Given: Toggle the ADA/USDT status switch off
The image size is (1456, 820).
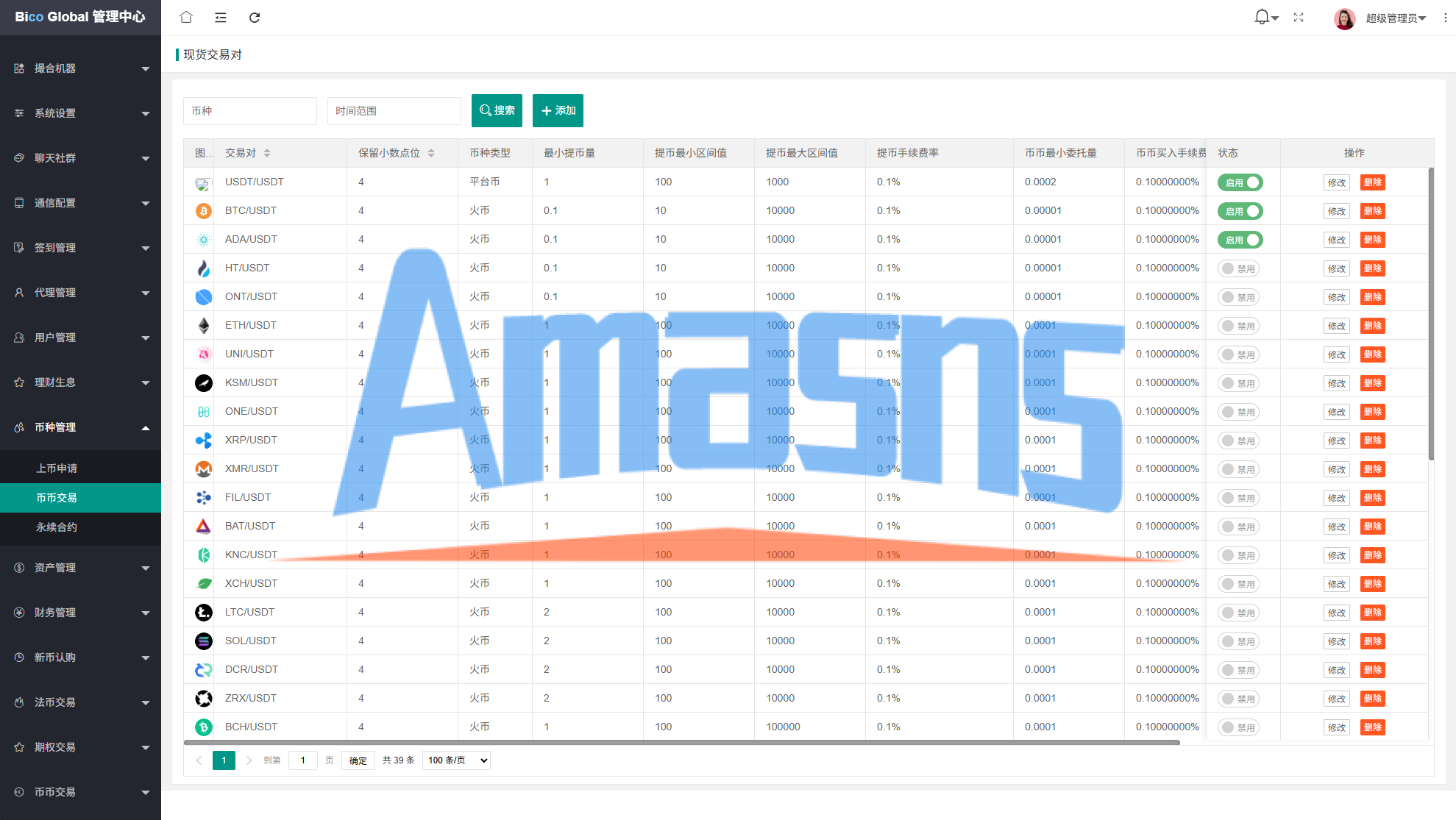Looking at the screenshot, I should coord(1240,240).
